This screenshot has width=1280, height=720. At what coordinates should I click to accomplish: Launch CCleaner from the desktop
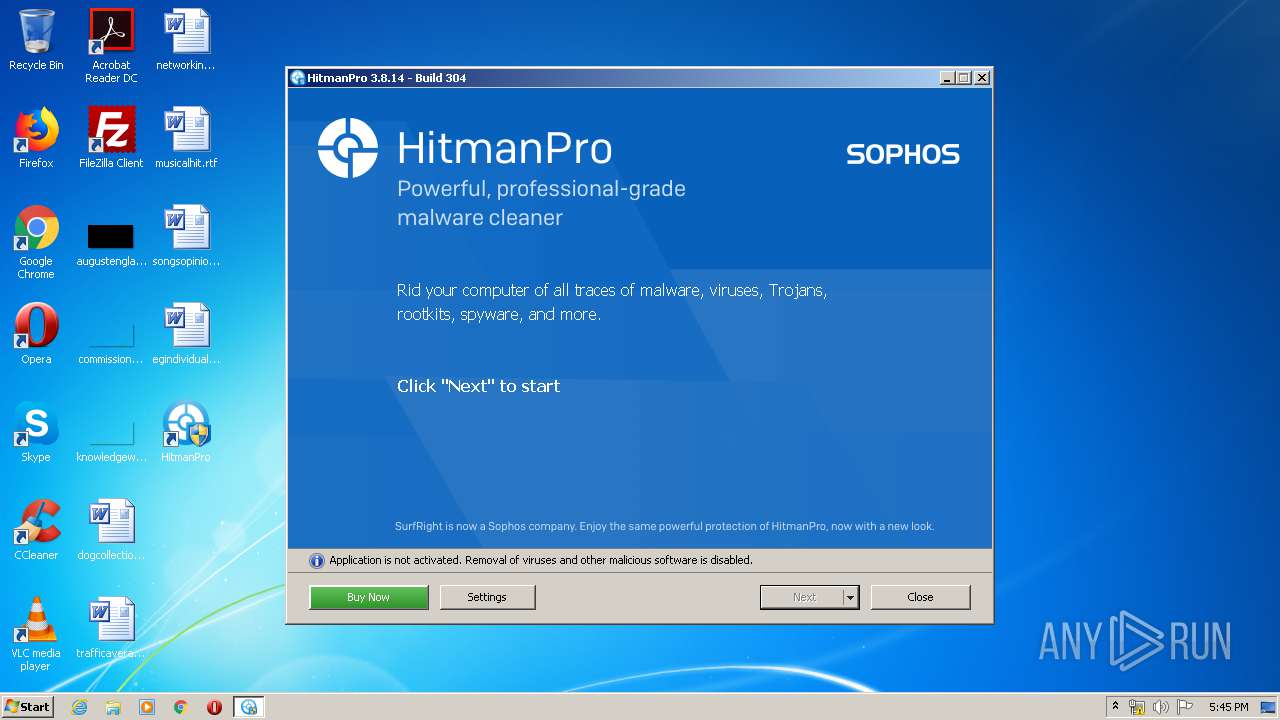36,531
